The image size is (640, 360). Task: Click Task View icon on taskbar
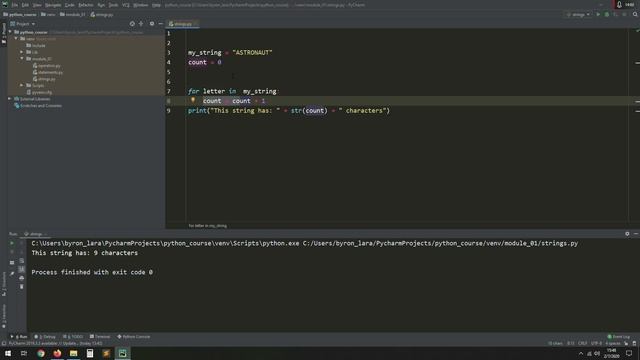[x=24, y=353]
